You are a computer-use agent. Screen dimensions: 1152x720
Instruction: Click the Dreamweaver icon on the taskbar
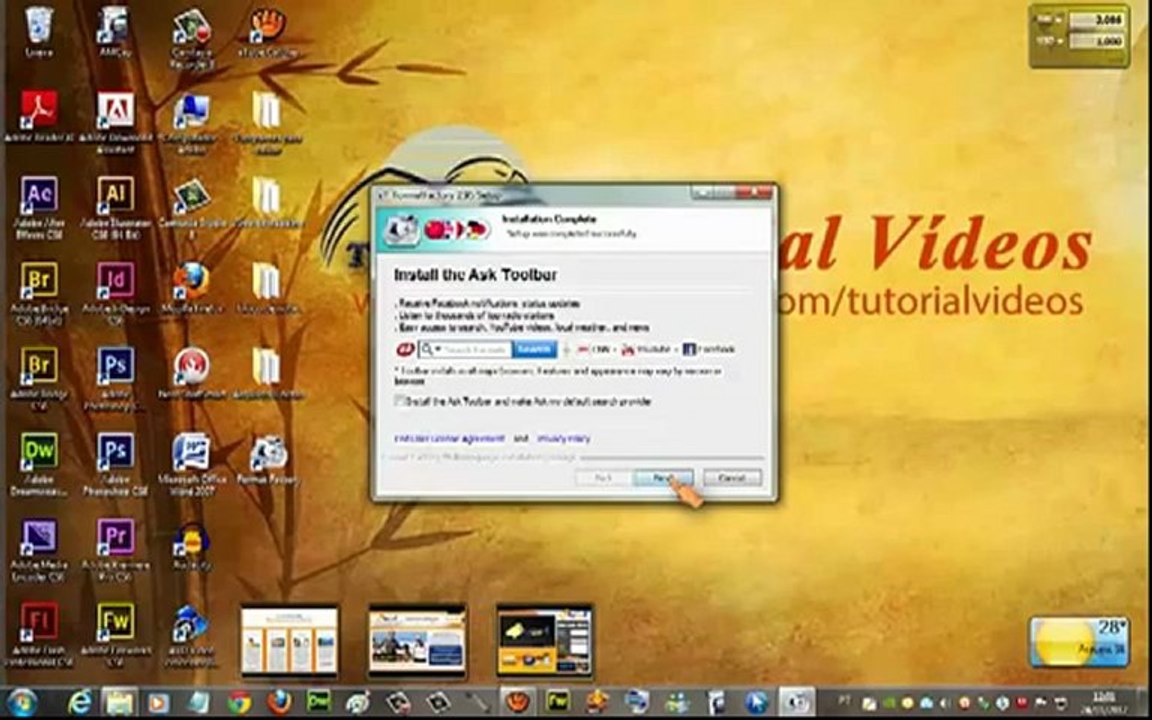click(318, 702)
